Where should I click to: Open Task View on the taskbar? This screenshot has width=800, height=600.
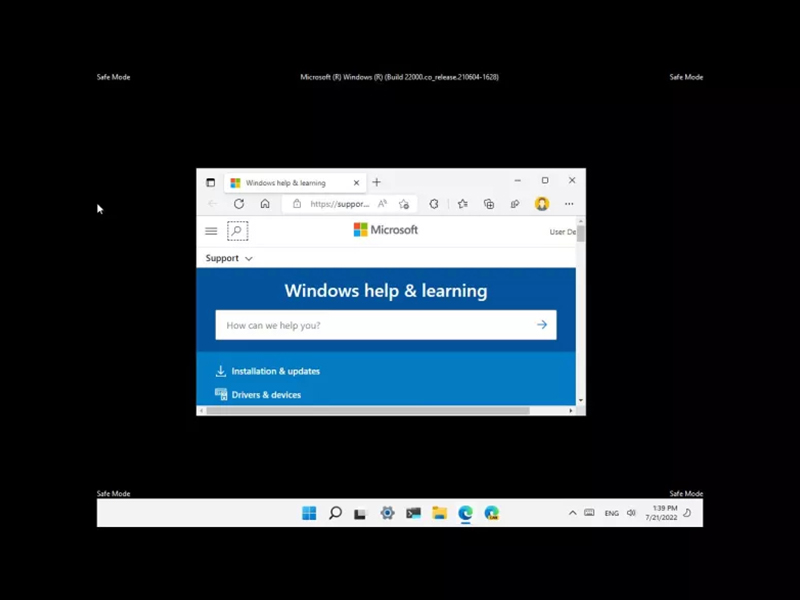click(x=361, y=513)
